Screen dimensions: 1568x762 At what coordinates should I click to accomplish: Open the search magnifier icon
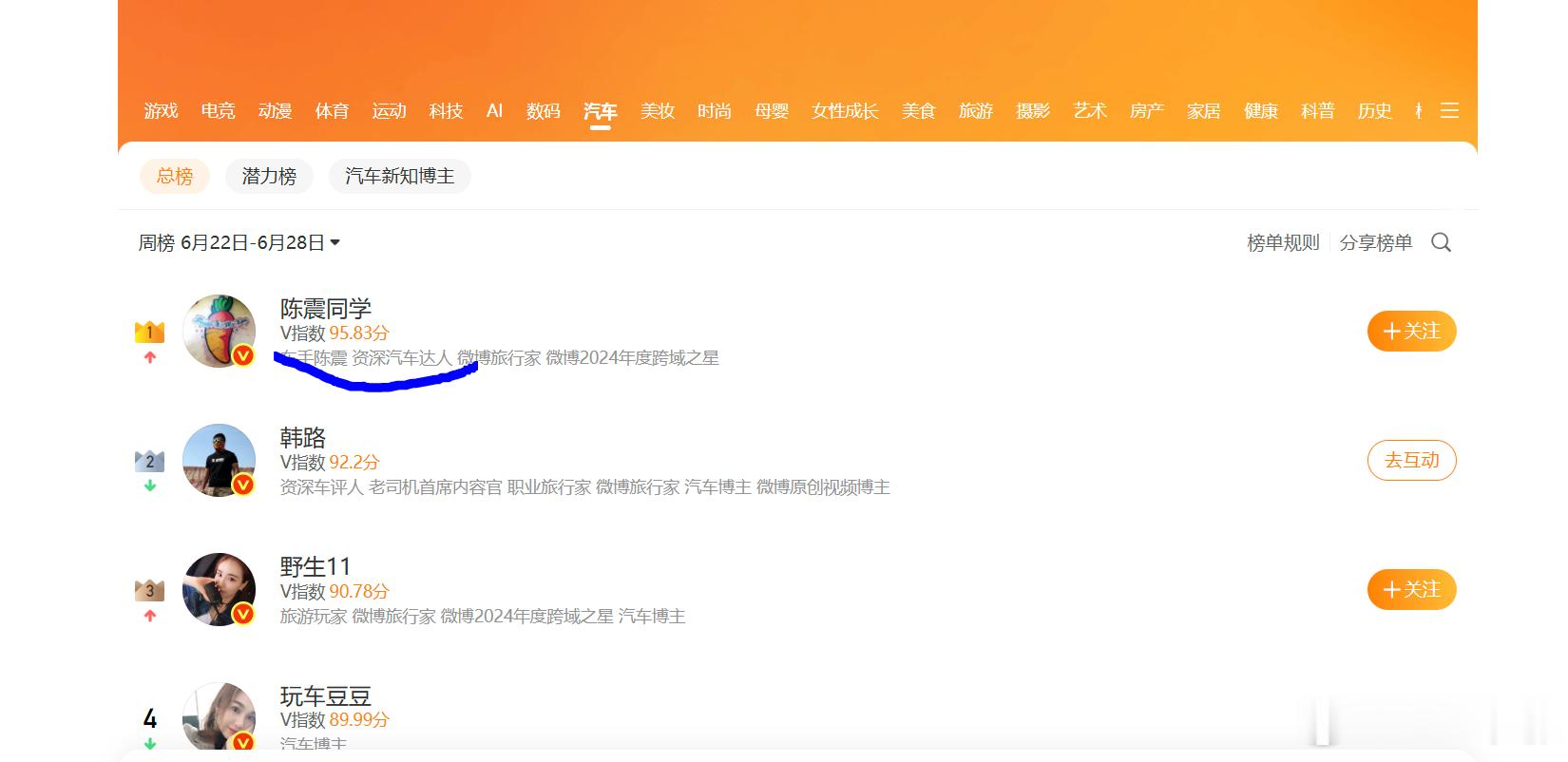point(1441,242)
